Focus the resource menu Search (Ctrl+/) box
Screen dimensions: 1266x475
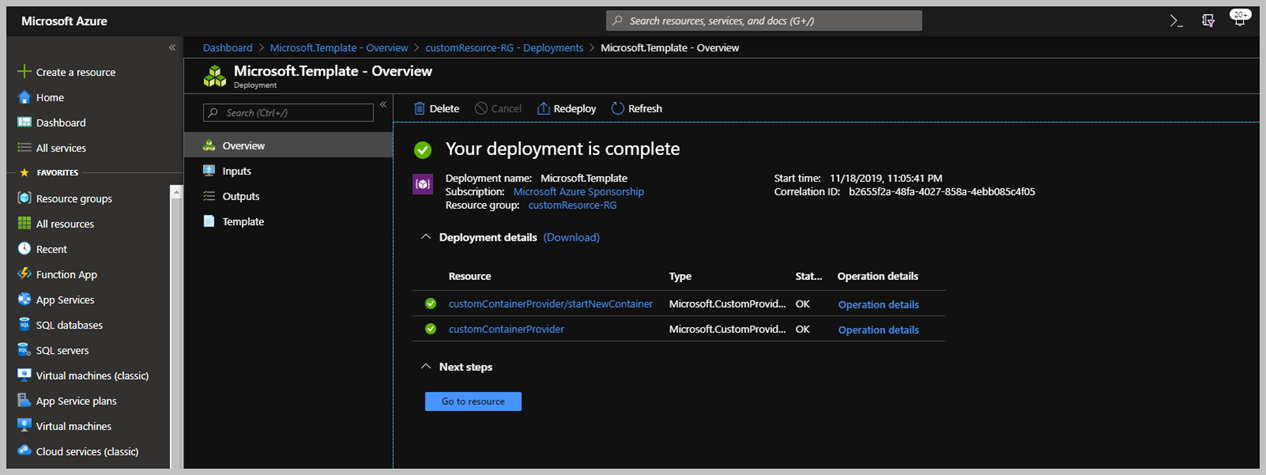coord(288,112)
